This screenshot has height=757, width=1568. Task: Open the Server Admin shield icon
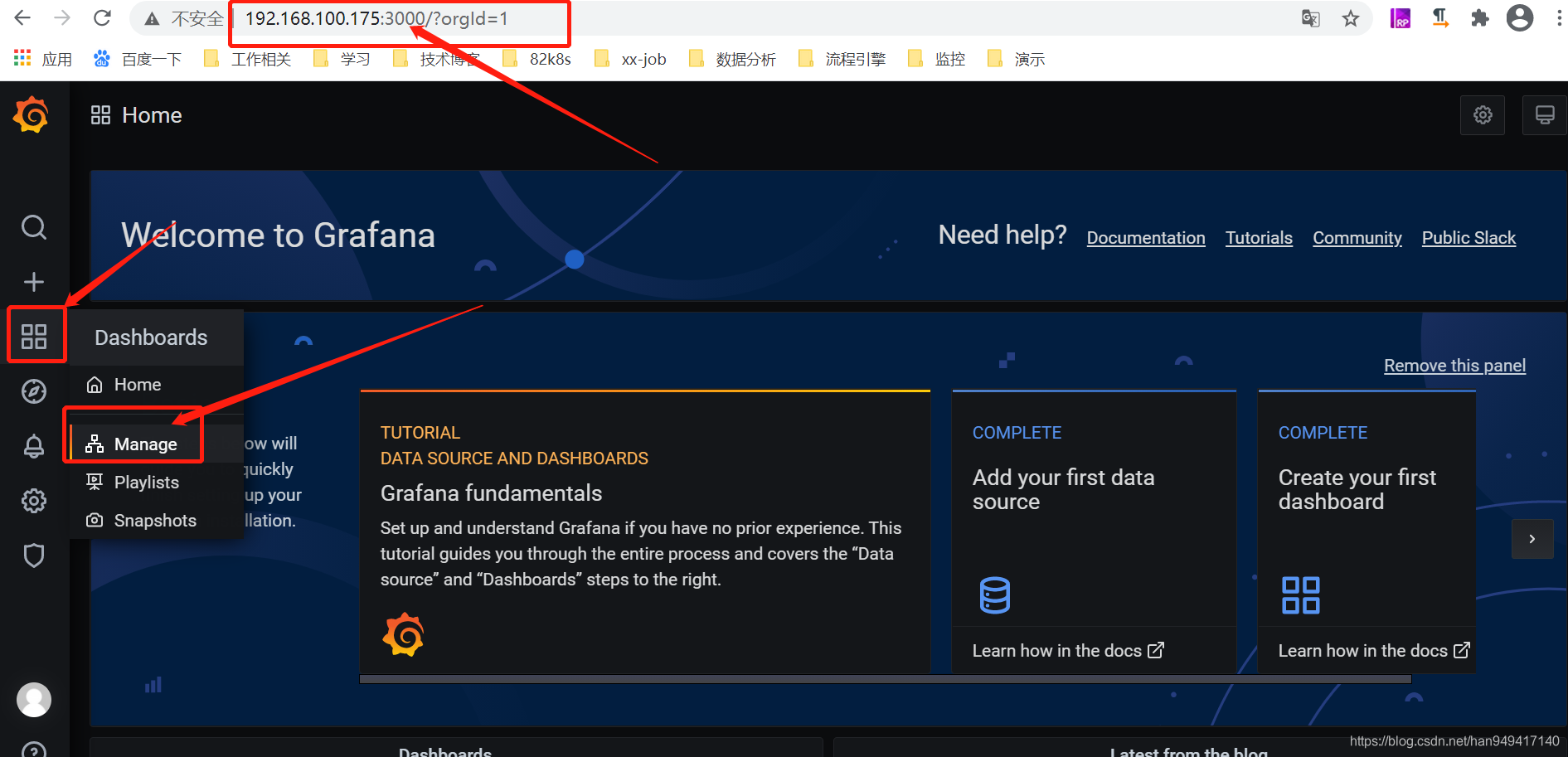tap(34, 556)
